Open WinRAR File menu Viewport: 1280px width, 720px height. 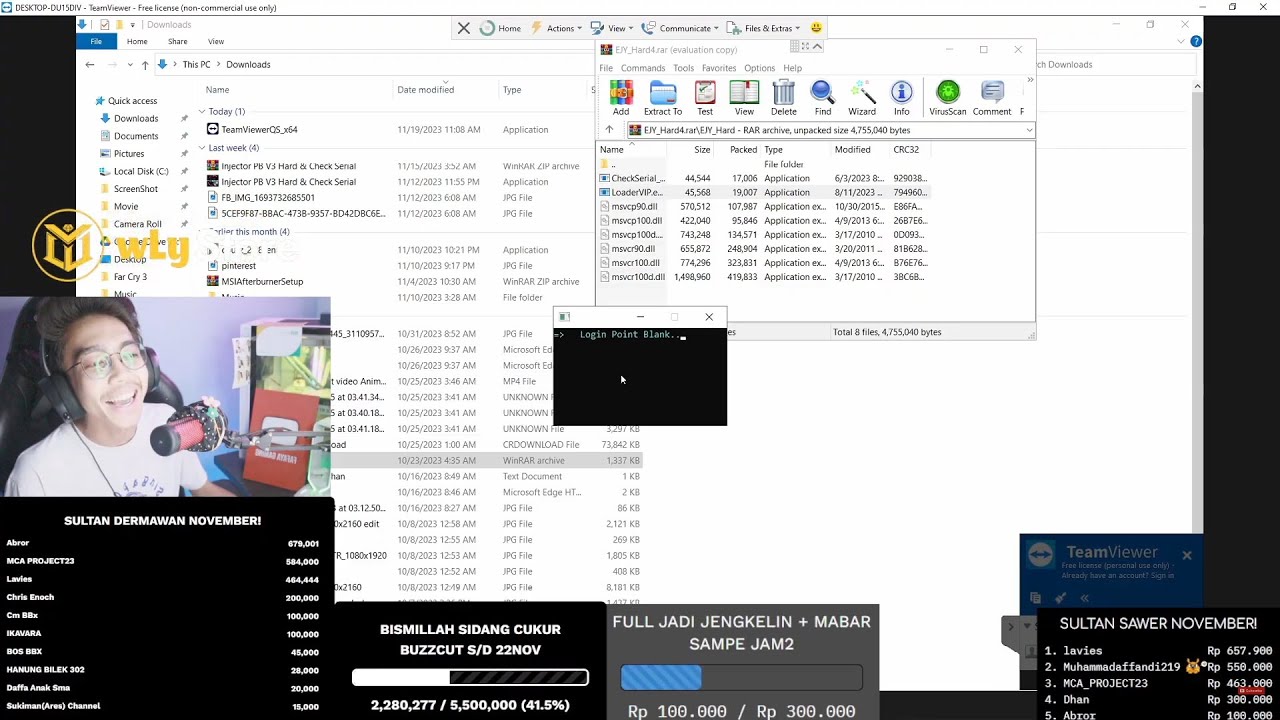[606, 68]
